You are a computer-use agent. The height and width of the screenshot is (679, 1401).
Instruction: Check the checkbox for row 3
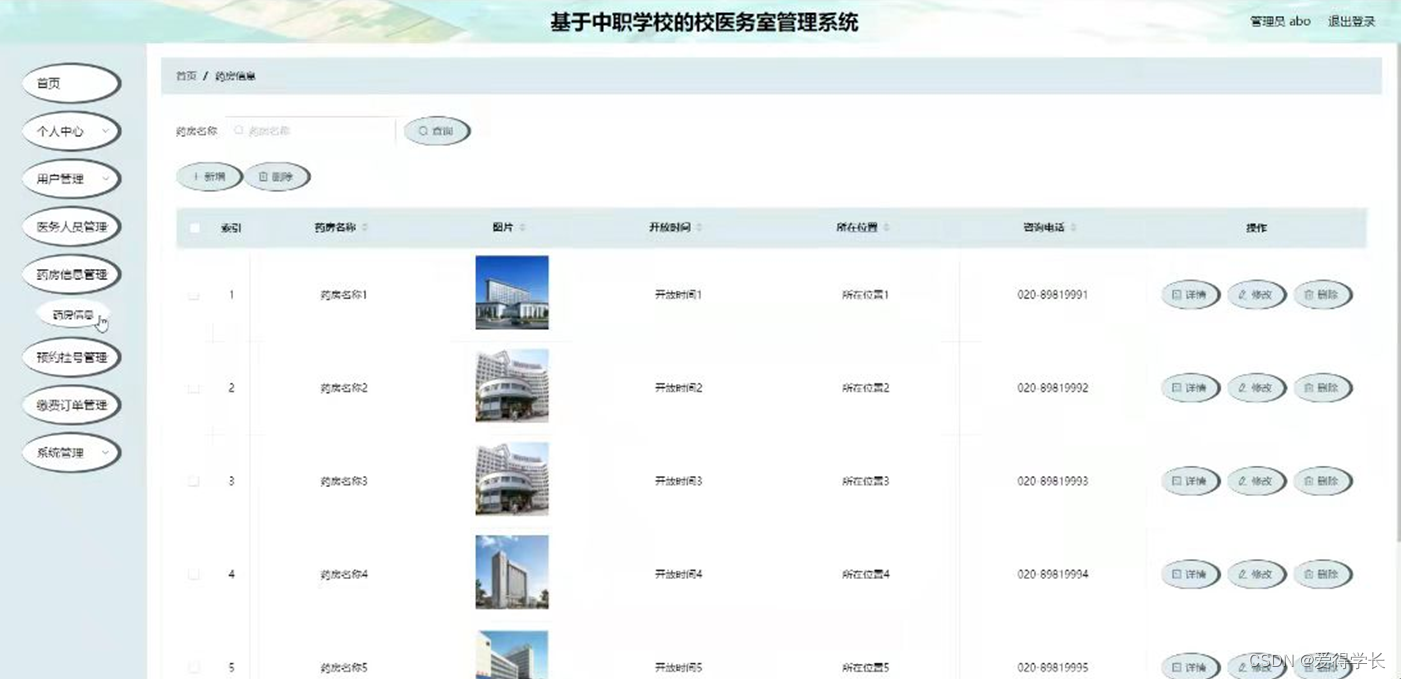(x=194, y=481)
